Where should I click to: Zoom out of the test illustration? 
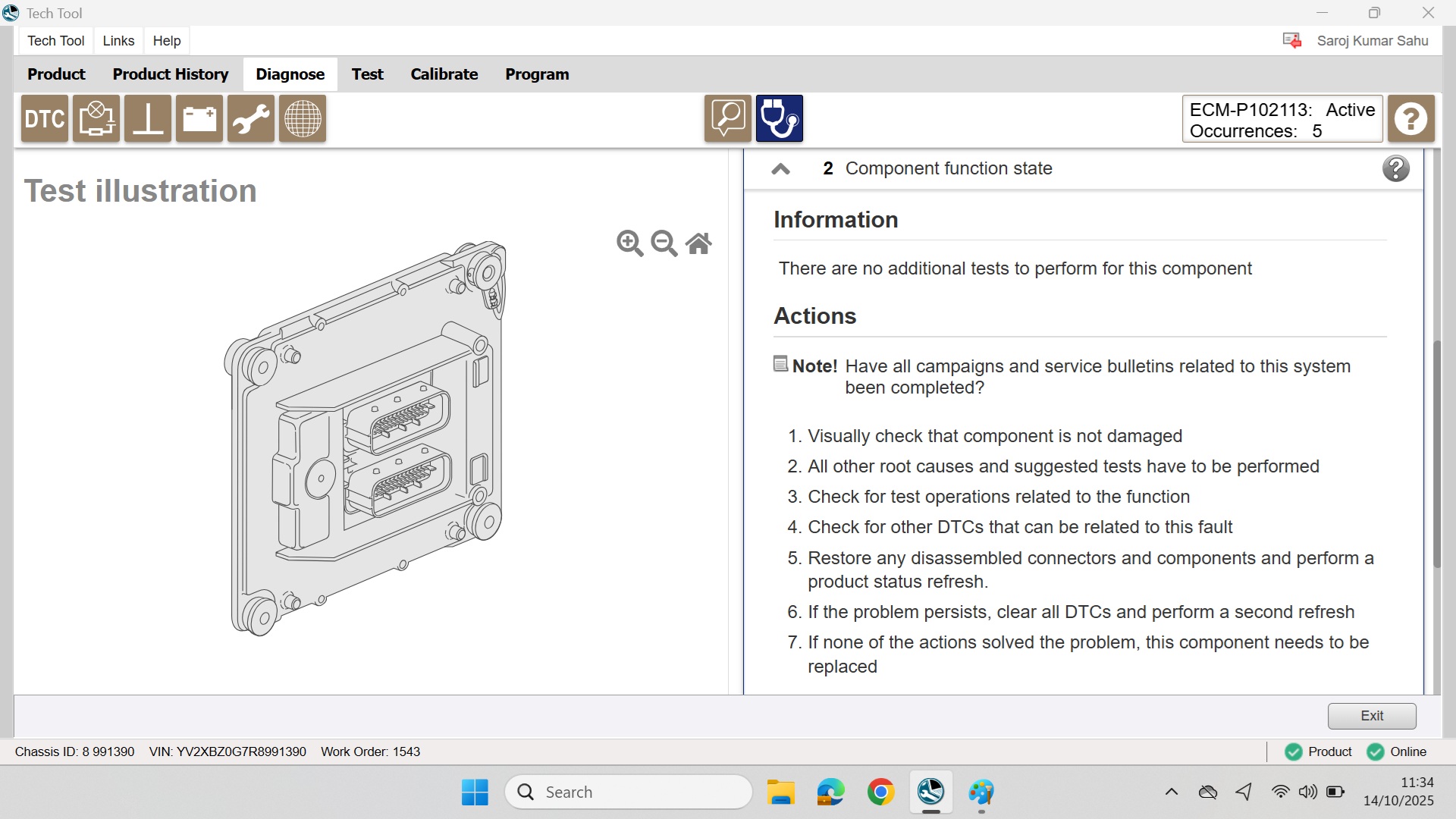pos(664,243)
